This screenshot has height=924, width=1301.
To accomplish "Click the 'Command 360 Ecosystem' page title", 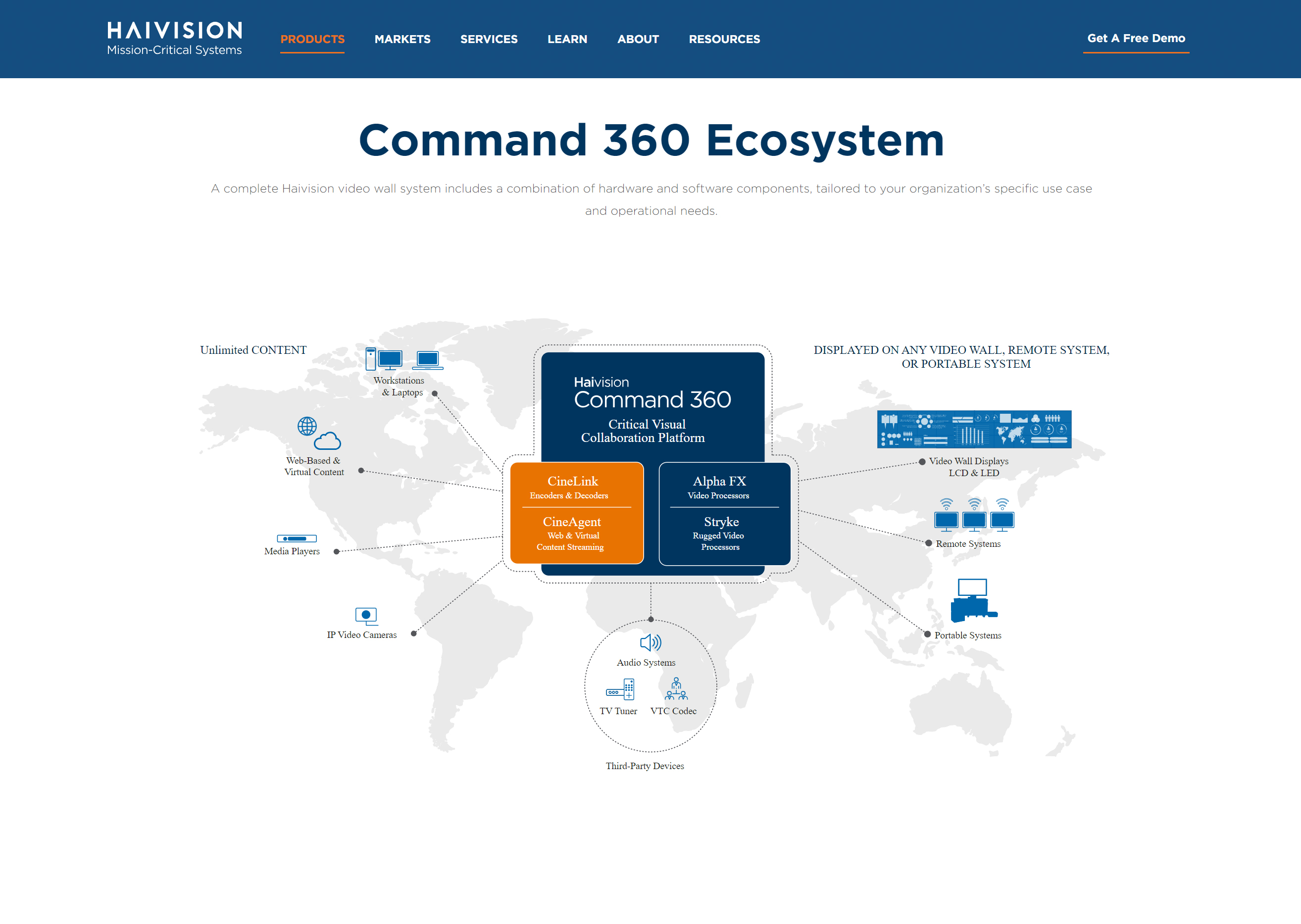I will pos(651,140).
